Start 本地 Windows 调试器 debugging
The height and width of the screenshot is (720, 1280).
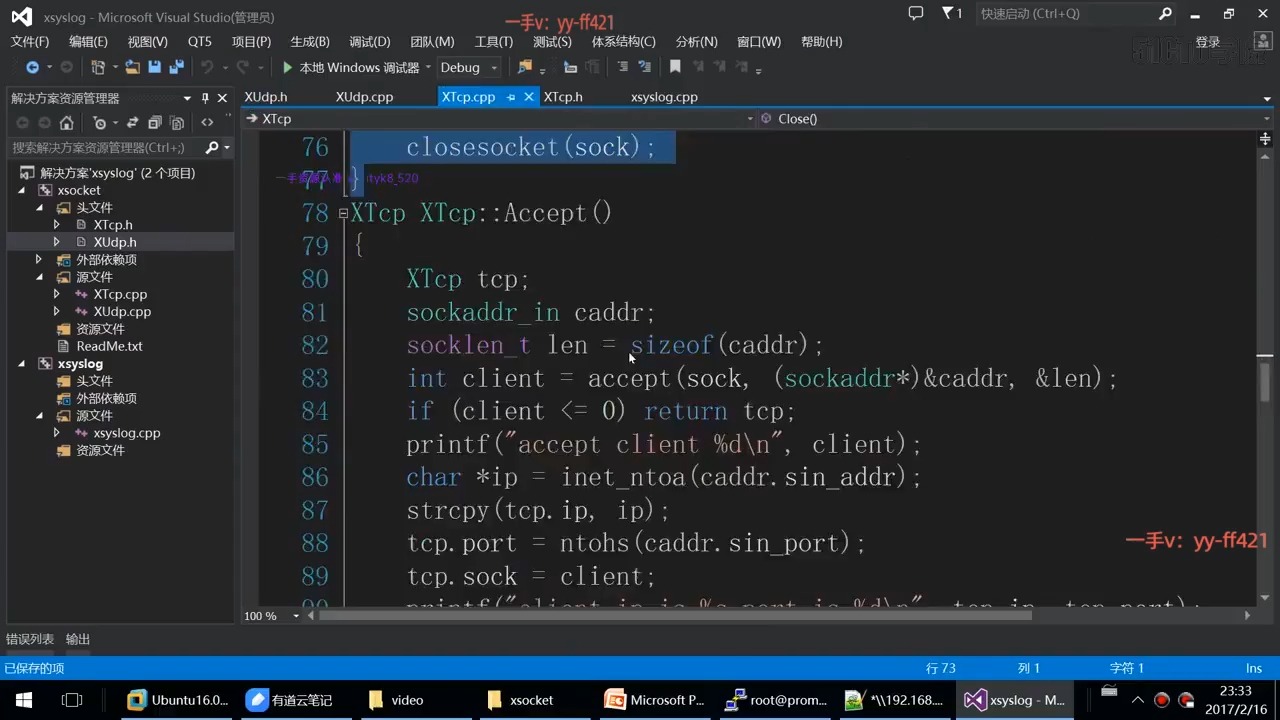[x=350, y=67]
